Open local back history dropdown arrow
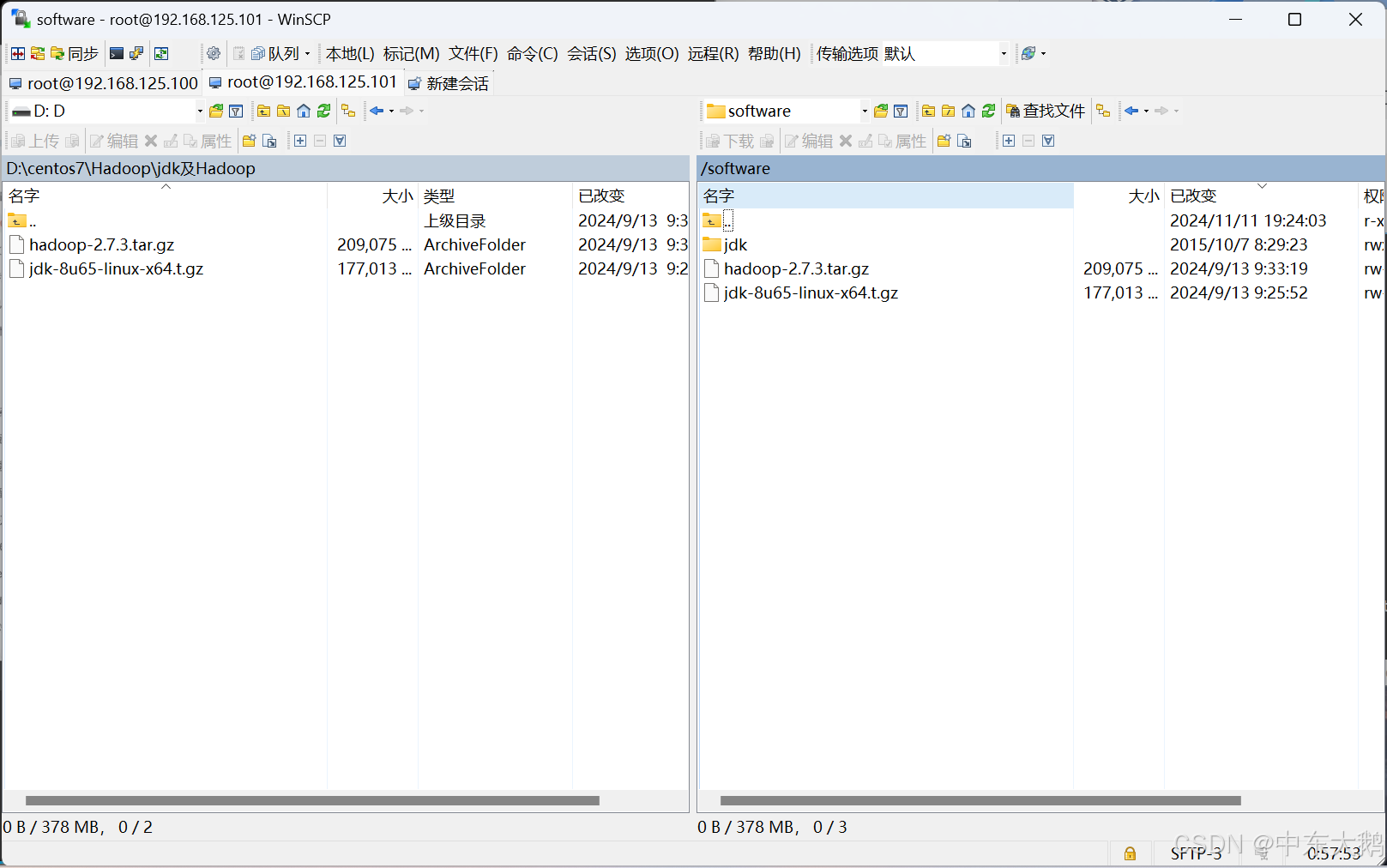The height and width of the screenshot is (868, 1387). click(392, 111)
